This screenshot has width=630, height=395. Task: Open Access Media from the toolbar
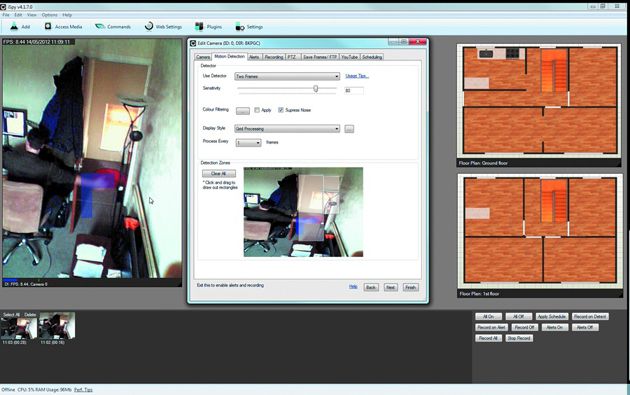coord(63,27)
